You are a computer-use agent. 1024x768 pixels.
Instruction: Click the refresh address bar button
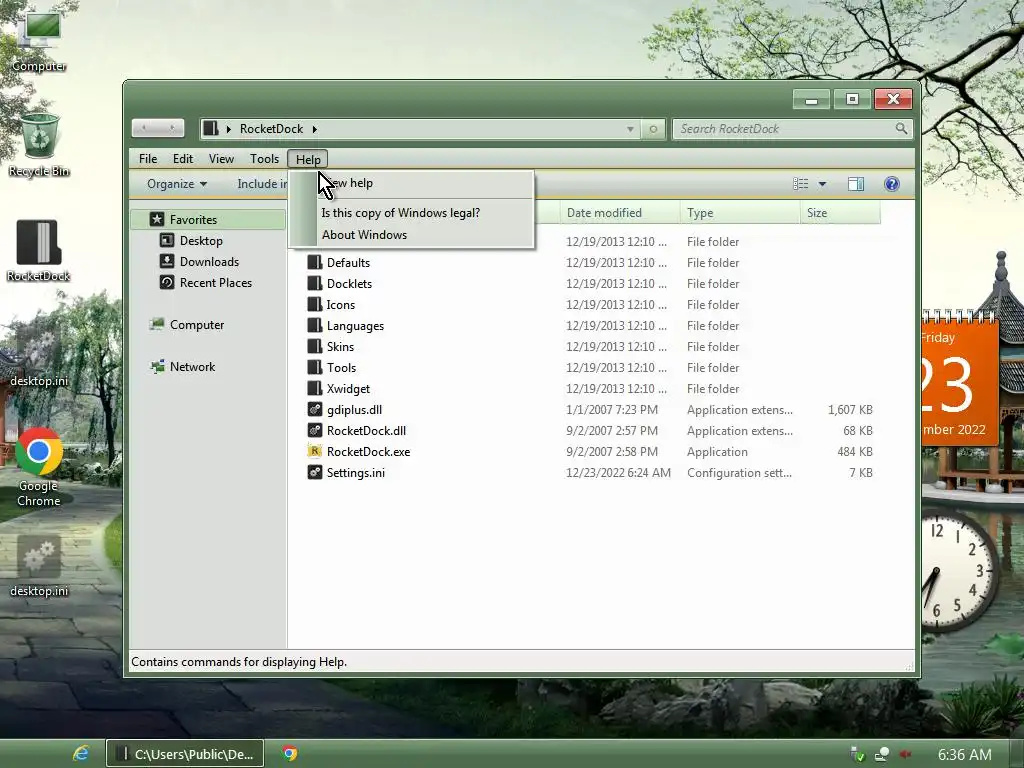653,129
